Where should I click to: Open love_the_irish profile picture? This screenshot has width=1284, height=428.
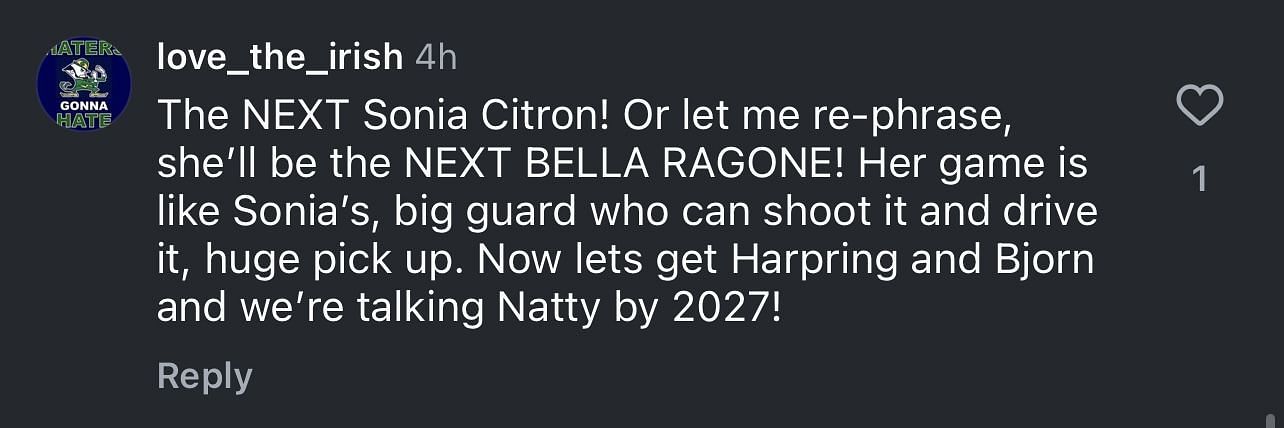click(84, 85)
